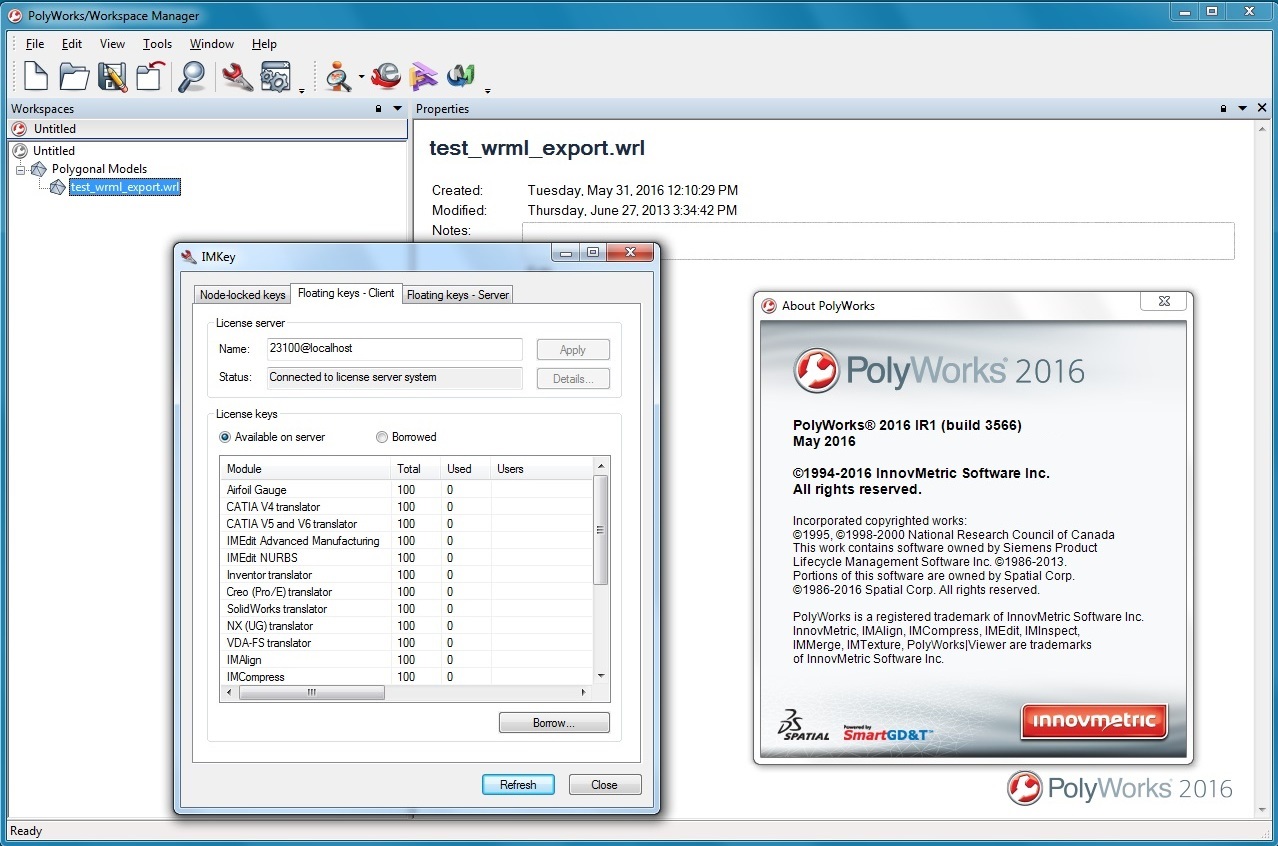
Task: Click the Close button in IMKey dialog
Action: (605, 785)
